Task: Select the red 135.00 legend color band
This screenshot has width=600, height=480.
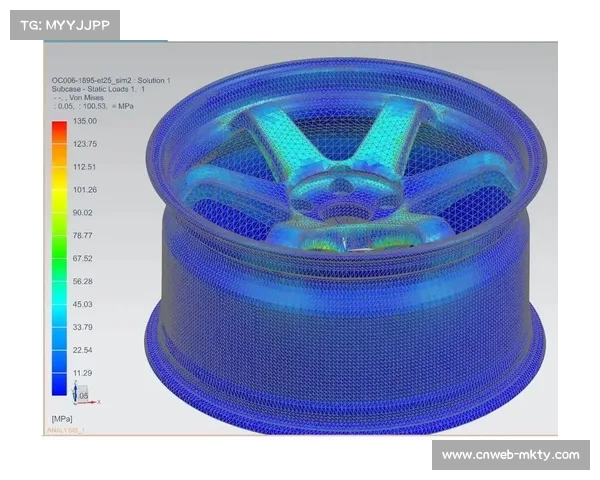Action: tap(59, 128)
